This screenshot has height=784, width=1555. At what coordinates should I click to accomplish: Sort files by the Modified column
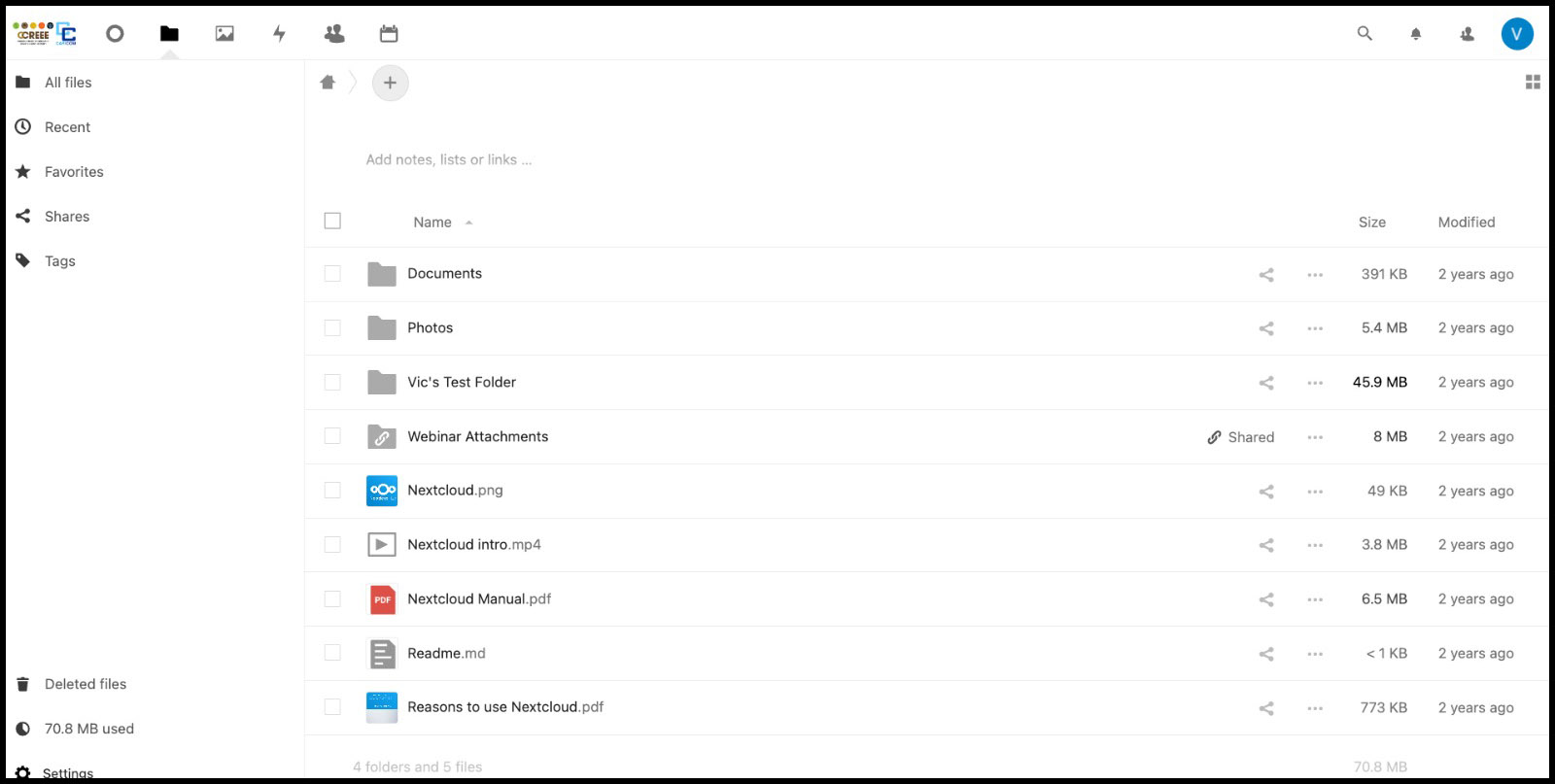pyautogui.click(x=1466, y=222)
